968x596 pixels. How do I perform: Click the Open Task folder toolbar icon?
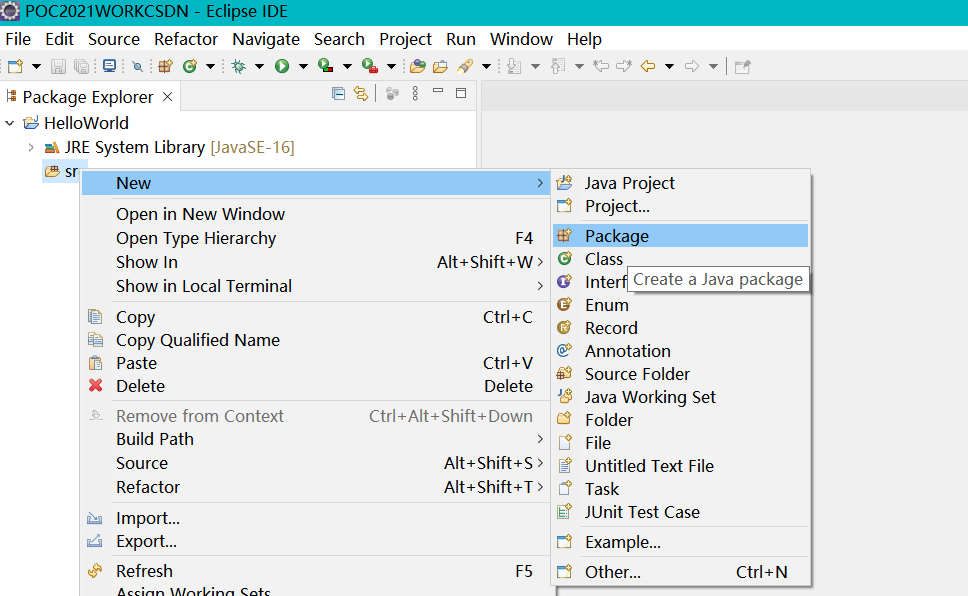(440, 66)
